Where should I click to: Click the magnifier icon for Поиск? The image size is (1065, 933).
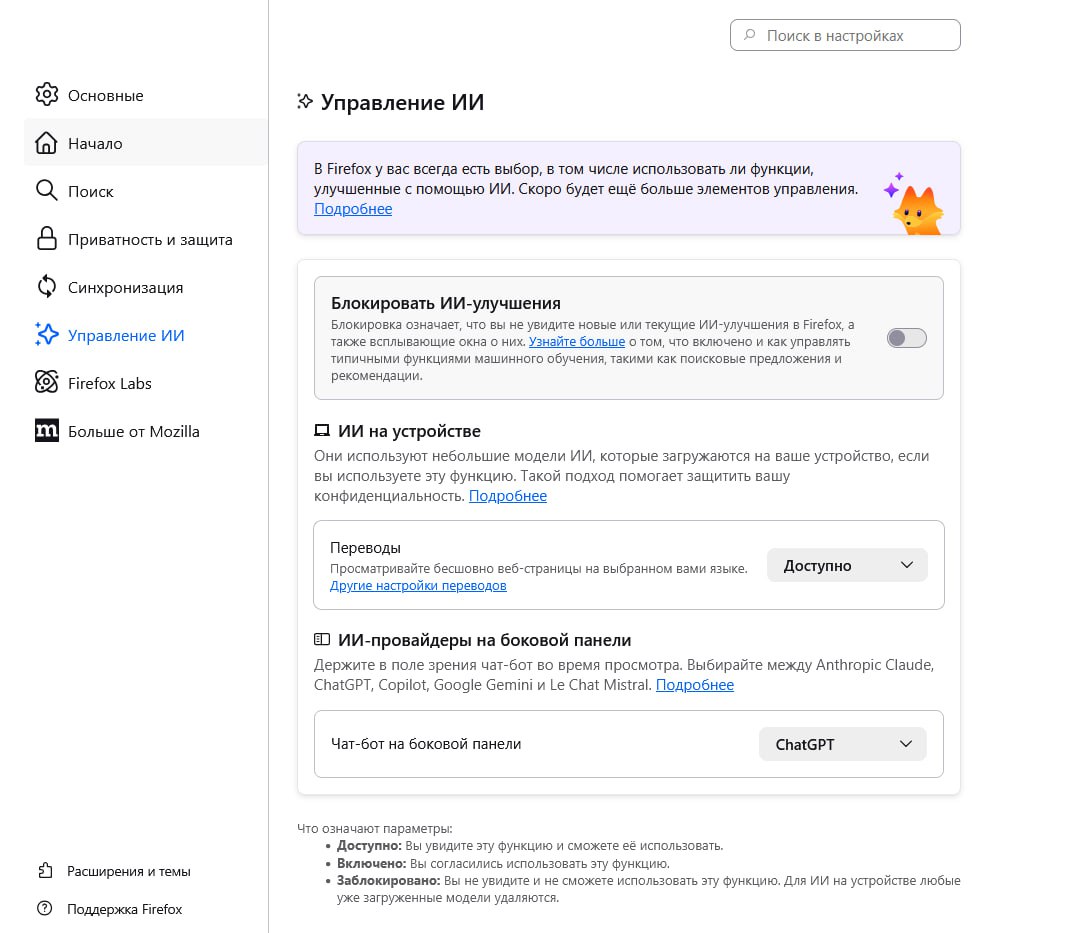[46, 191]
